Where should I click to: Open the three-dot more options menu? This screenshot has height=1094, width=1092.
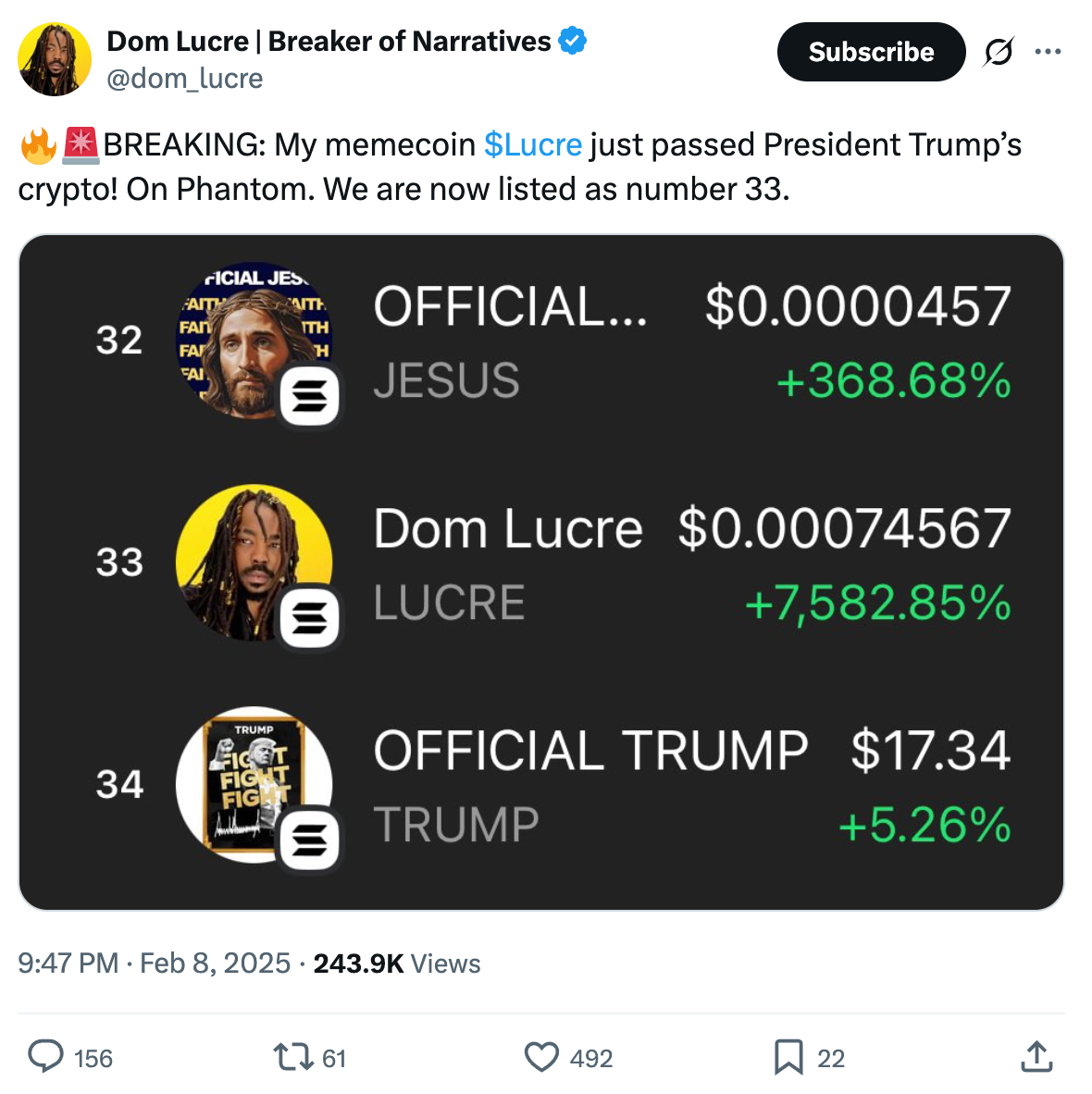tap(1048, 52)
